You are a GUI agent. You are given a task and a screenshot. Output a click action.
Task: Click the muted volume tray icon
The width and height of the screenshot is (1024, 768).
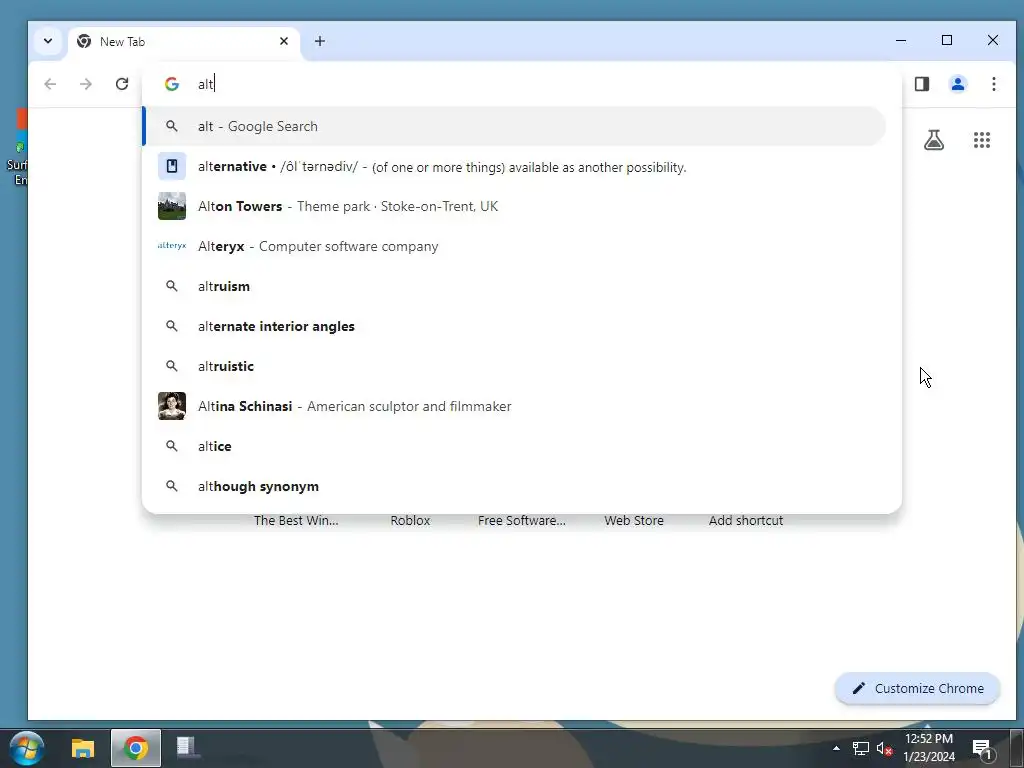click(884, 749)
